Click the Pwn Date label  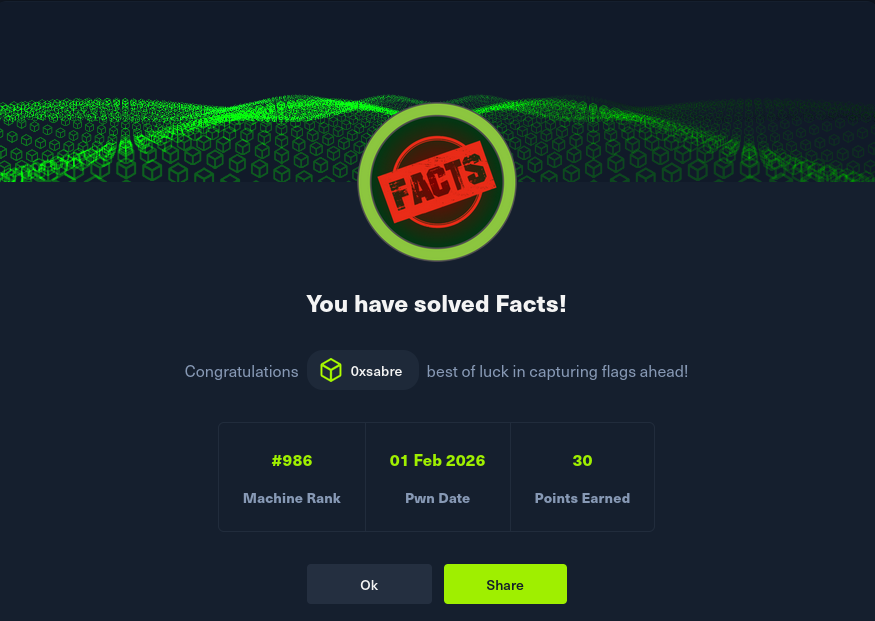point(437,498)
